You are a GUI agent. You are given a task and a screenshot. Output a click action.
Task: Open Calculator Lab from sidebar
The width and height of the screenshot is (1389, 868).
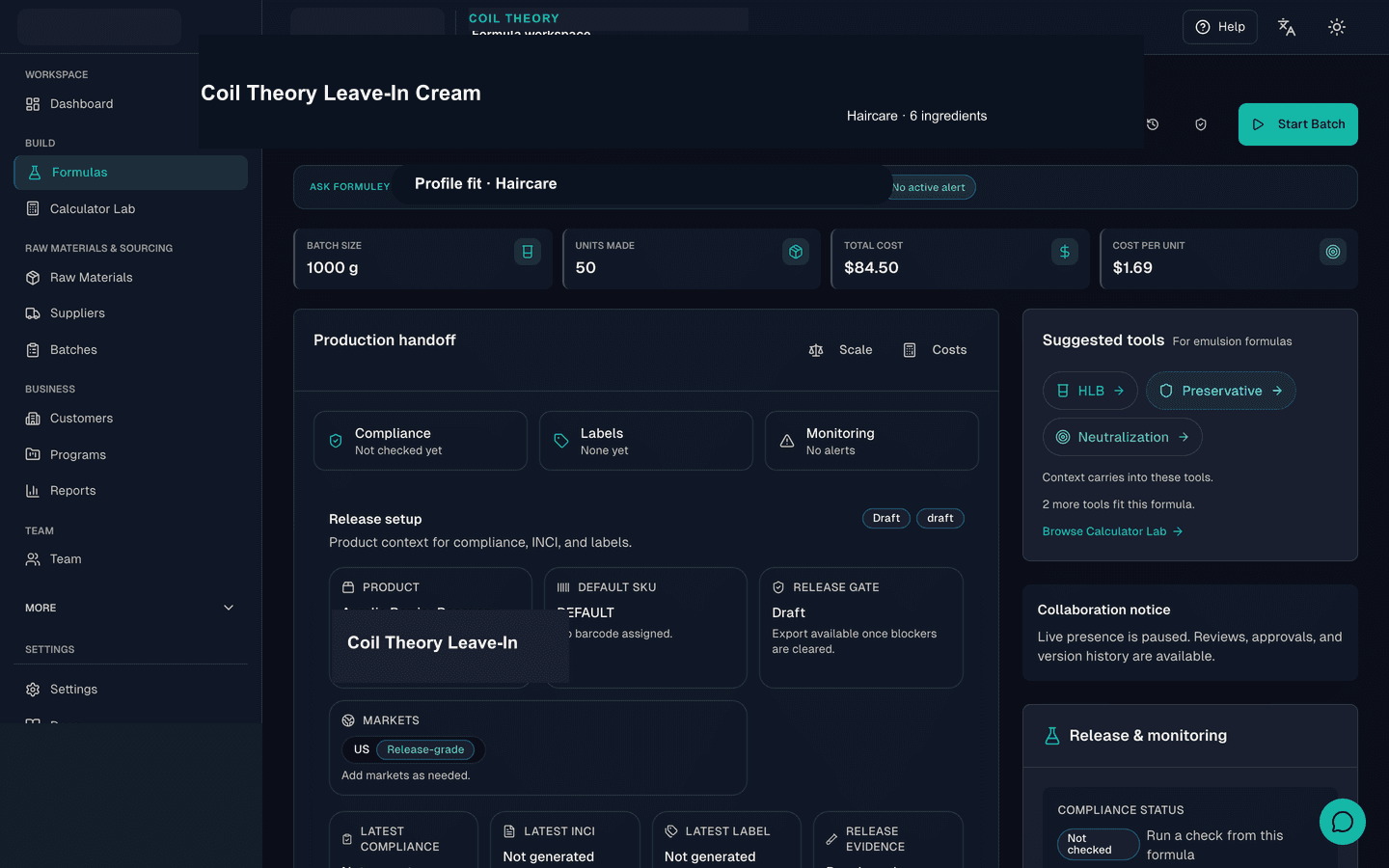pos(130,209)
